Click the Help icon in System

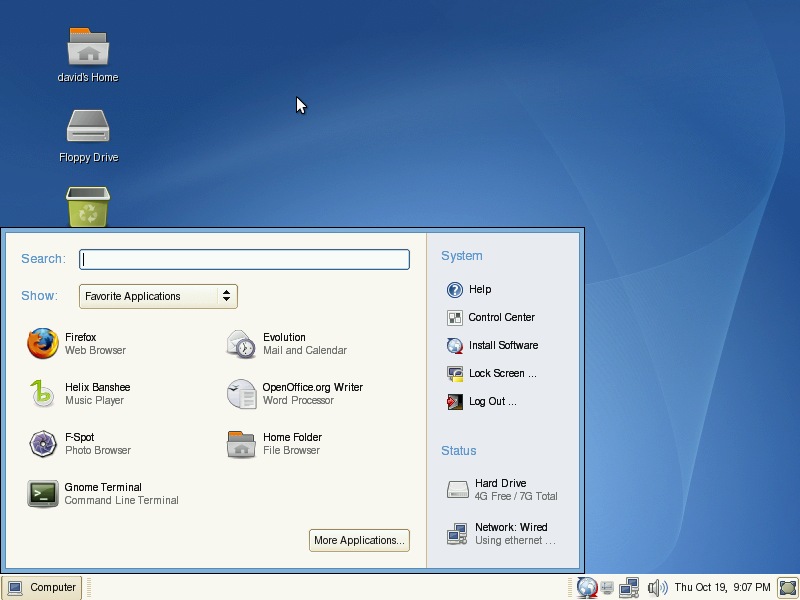coord(454,289)
